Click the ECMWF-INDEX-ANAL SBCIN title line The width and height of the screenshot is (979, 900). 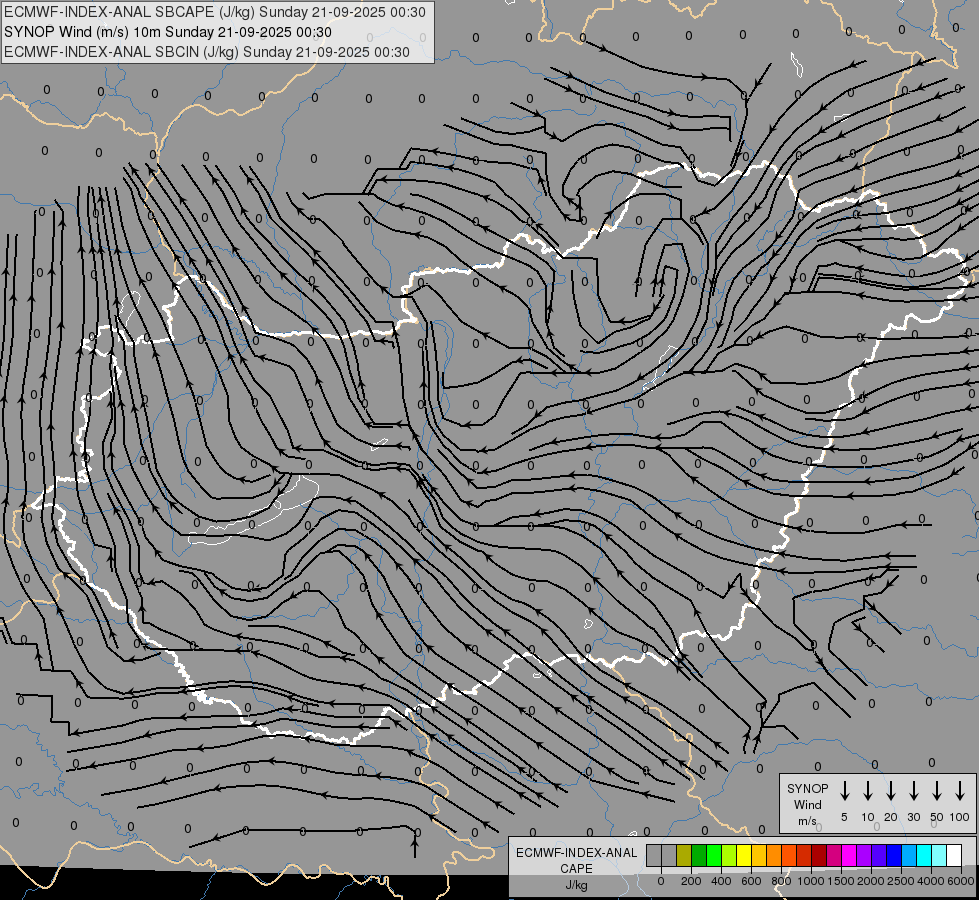coord(207,52)
